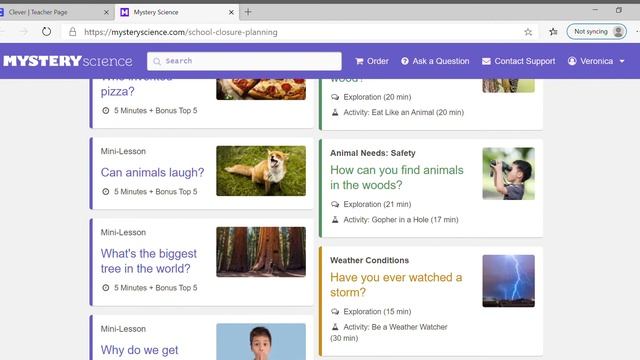Image resolution: width=640 pixels, height=360 pixels.
Task: Click the Mystery Science tab favicon
Action: (124, 12)
